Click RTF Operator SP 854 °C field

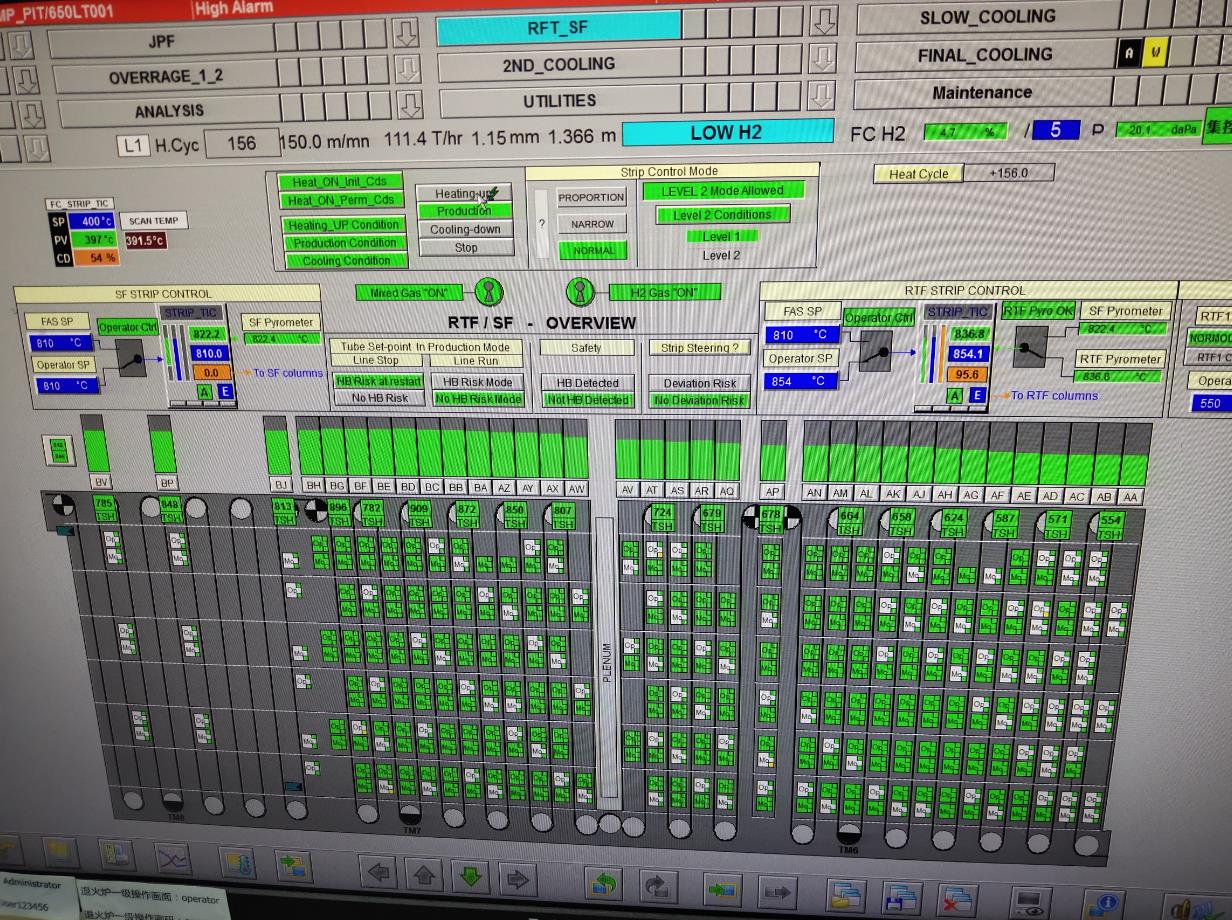(799, 381)
